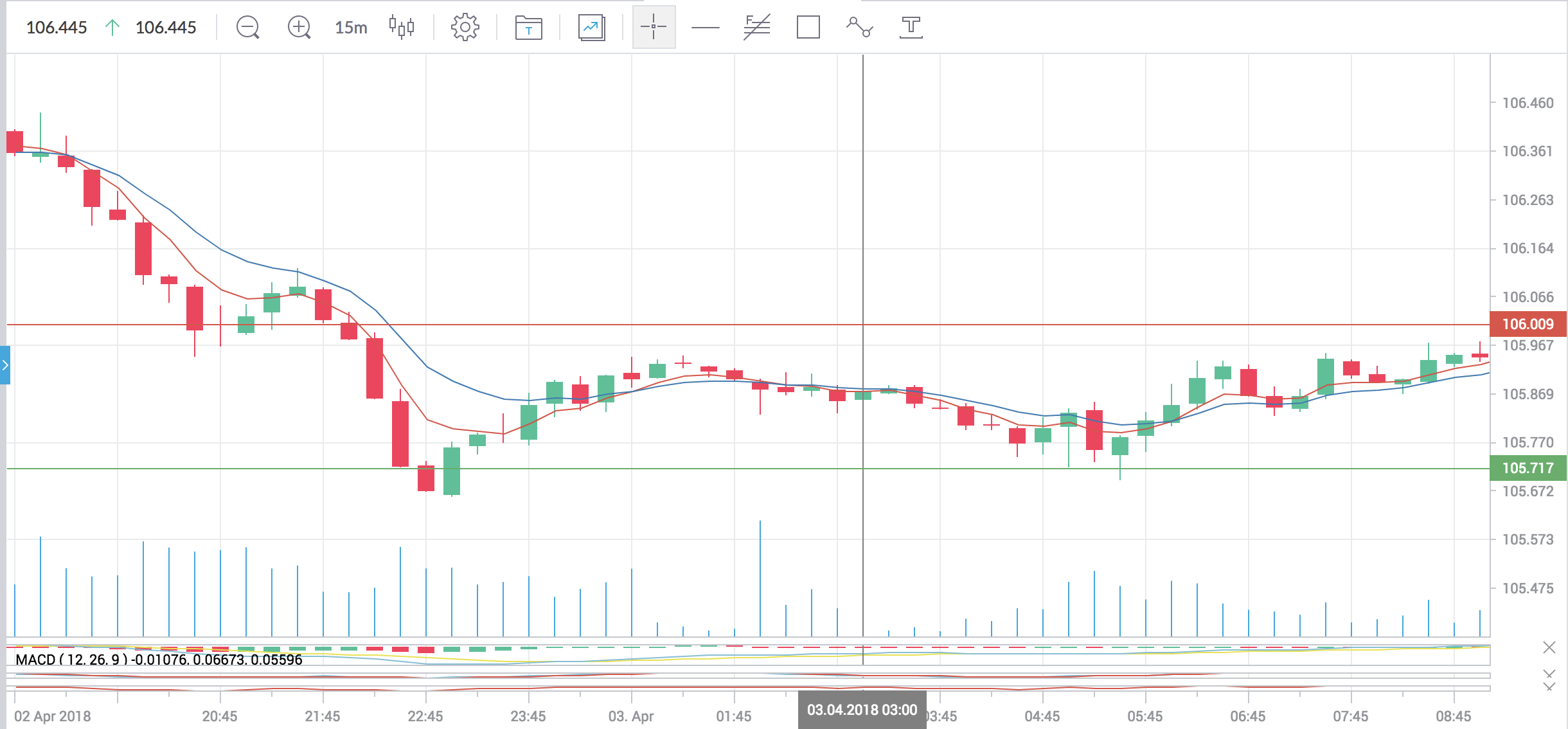The image size is (1568, 729).
Task: Click the 22:45 time axis label
Action: 425,716
